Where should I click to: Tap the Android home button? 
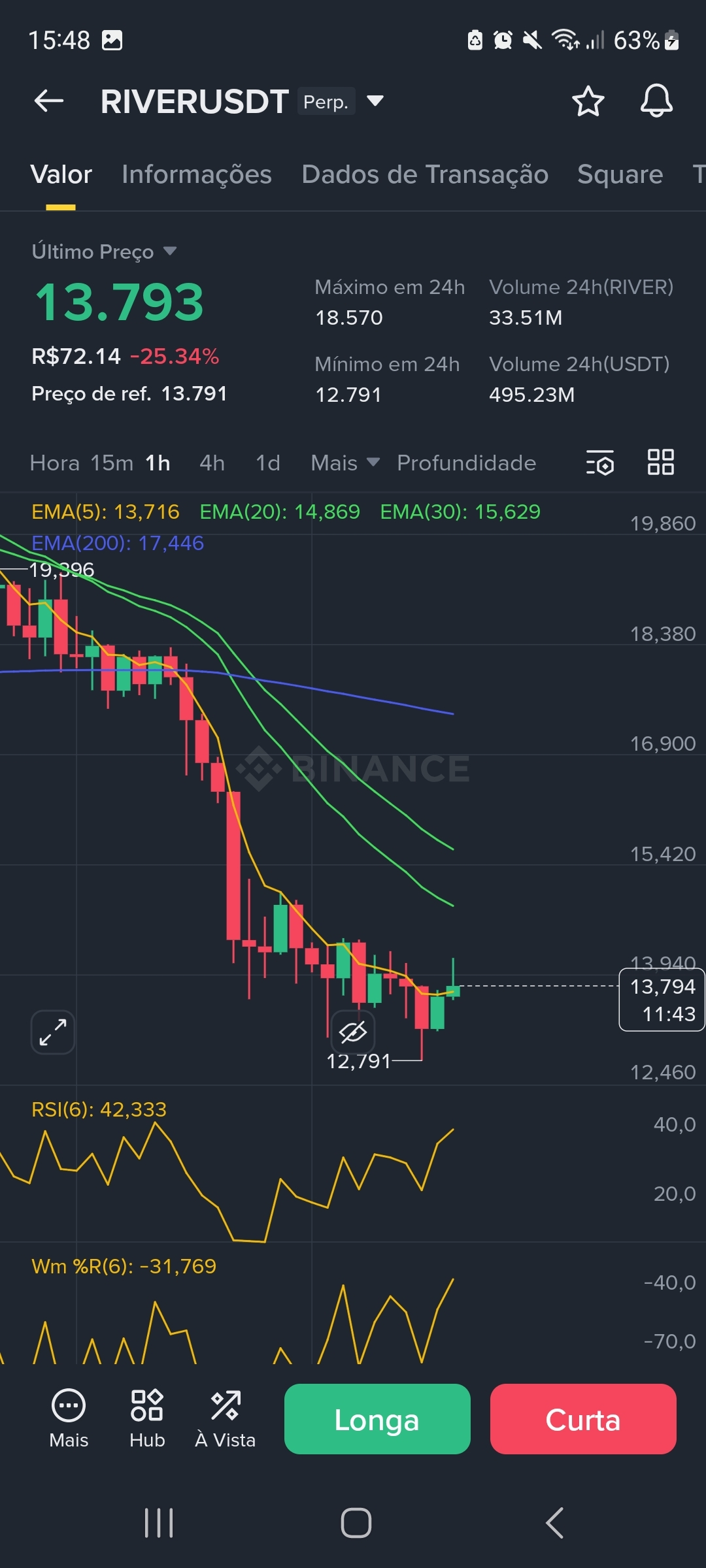[356, 1523]
